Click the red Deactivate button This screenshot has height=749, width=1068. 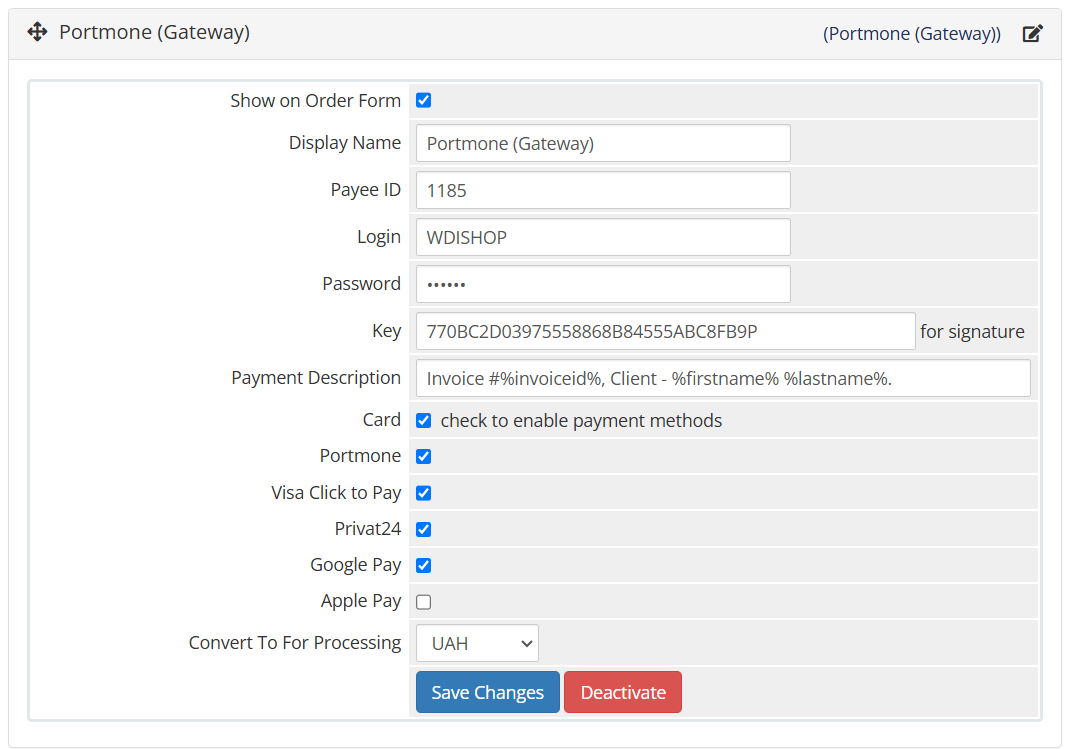click(623, 692)
